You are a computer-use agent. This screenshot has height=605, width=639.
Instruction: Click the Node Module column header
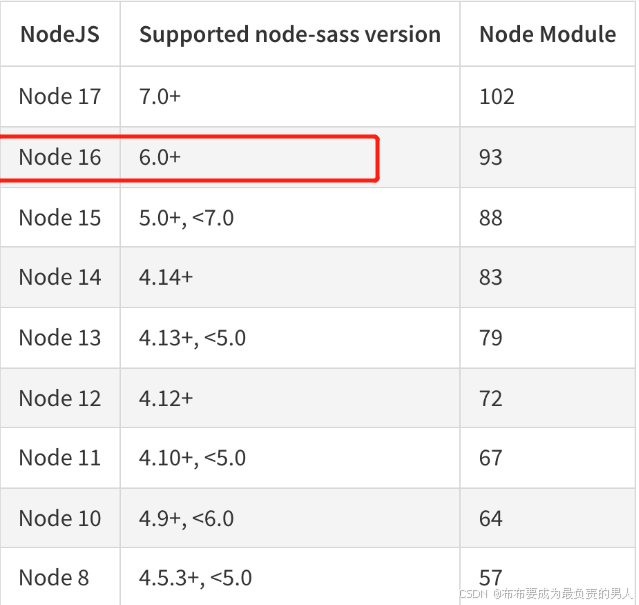[x=548, y=34]
